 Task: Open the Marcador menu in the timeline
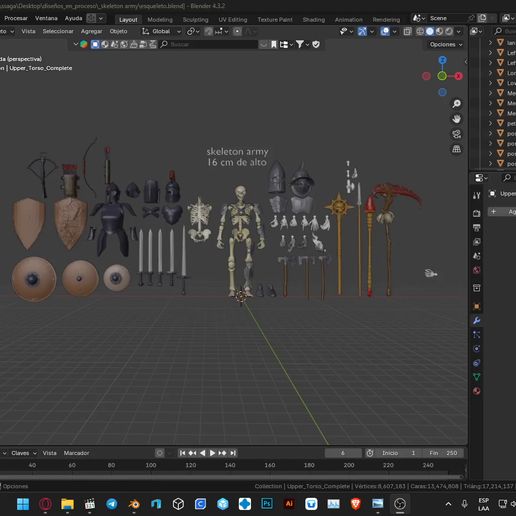point(76,453)
